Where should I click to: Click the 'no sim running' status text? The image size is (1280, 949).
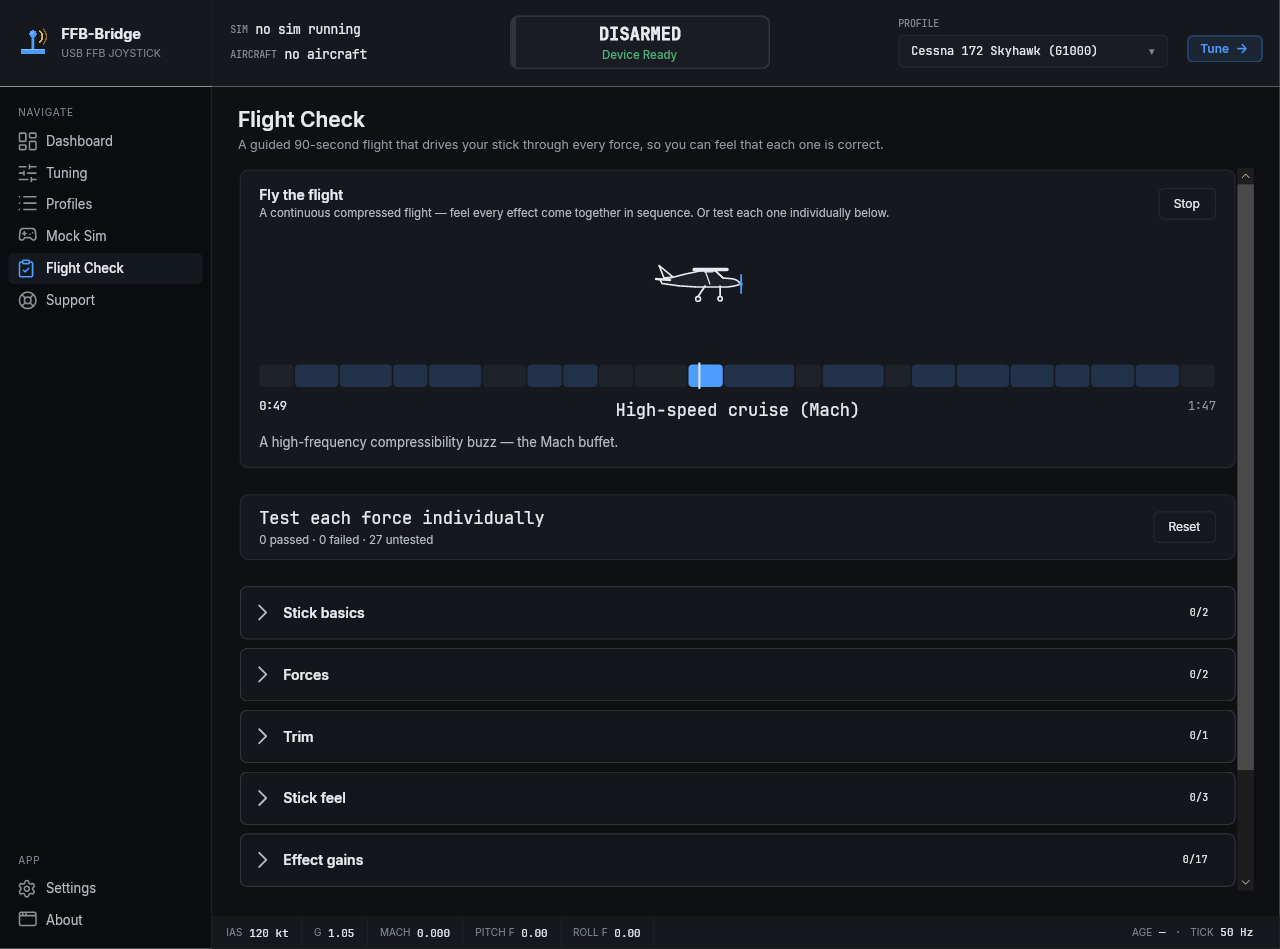[x=308, y=30]
